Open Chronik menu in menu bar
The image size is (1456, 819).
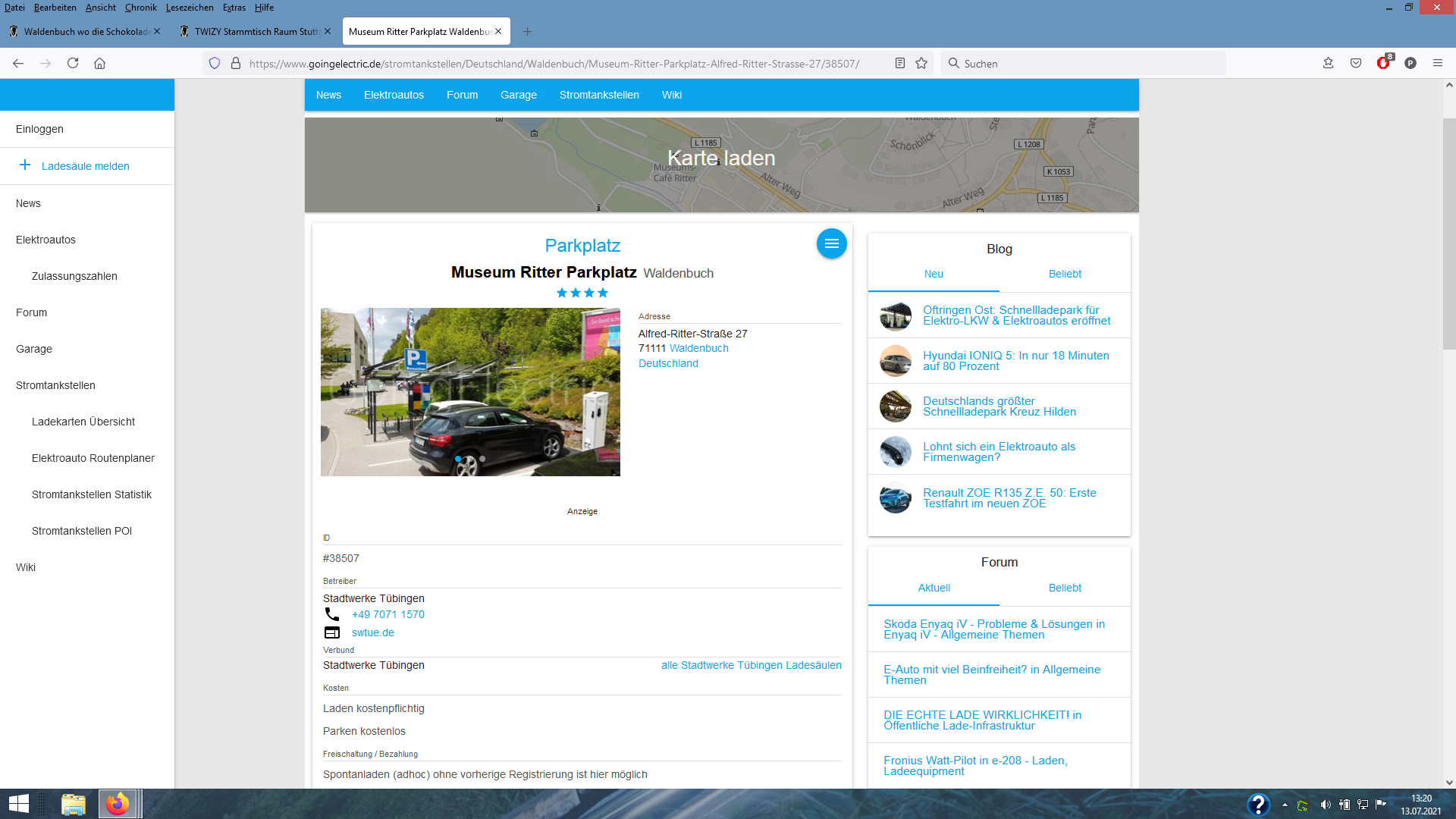click(140, 8)
